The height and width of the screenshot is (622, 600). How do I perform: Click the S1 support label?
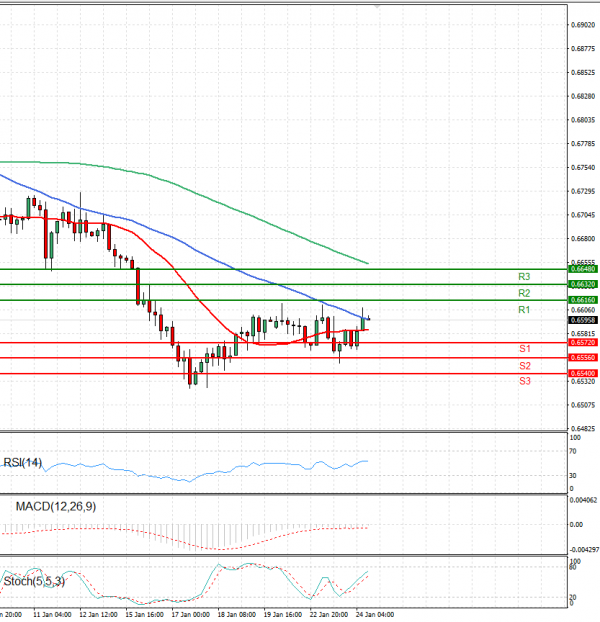point(525,349)
